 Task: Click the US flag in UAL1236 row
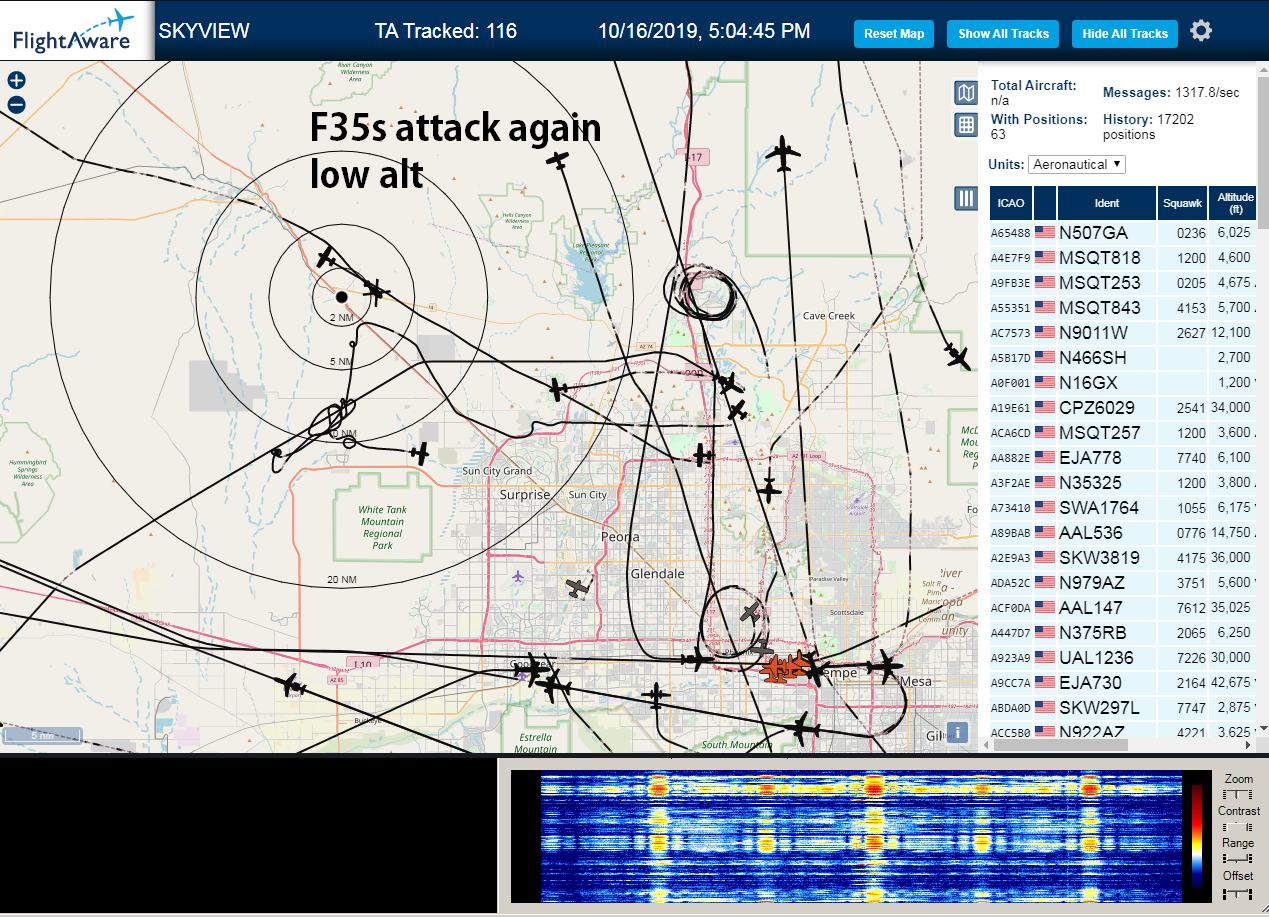(x=1045, y=657)
